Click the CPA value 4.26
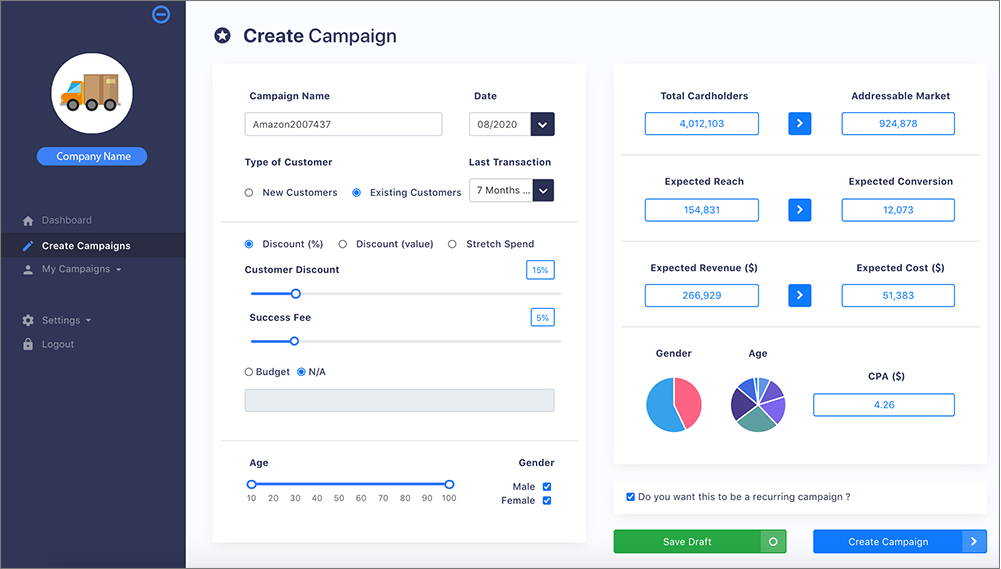The width and height of the screenshot is (1001, 569). [884, 405]
